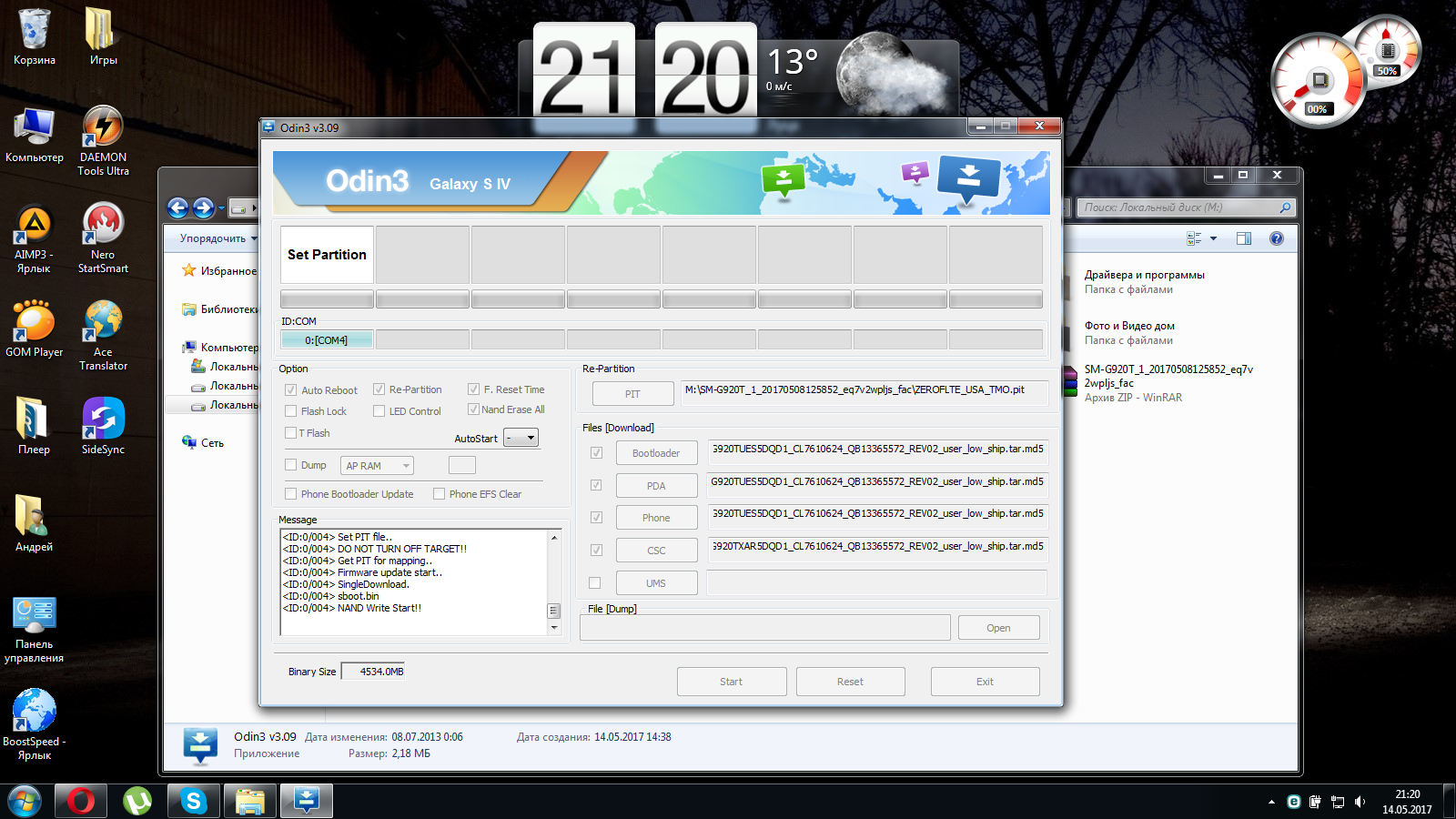This screenshot has height=819, width=1456.
Task: Click the Message log scrollbar down arrow
Action: [554, 628]
